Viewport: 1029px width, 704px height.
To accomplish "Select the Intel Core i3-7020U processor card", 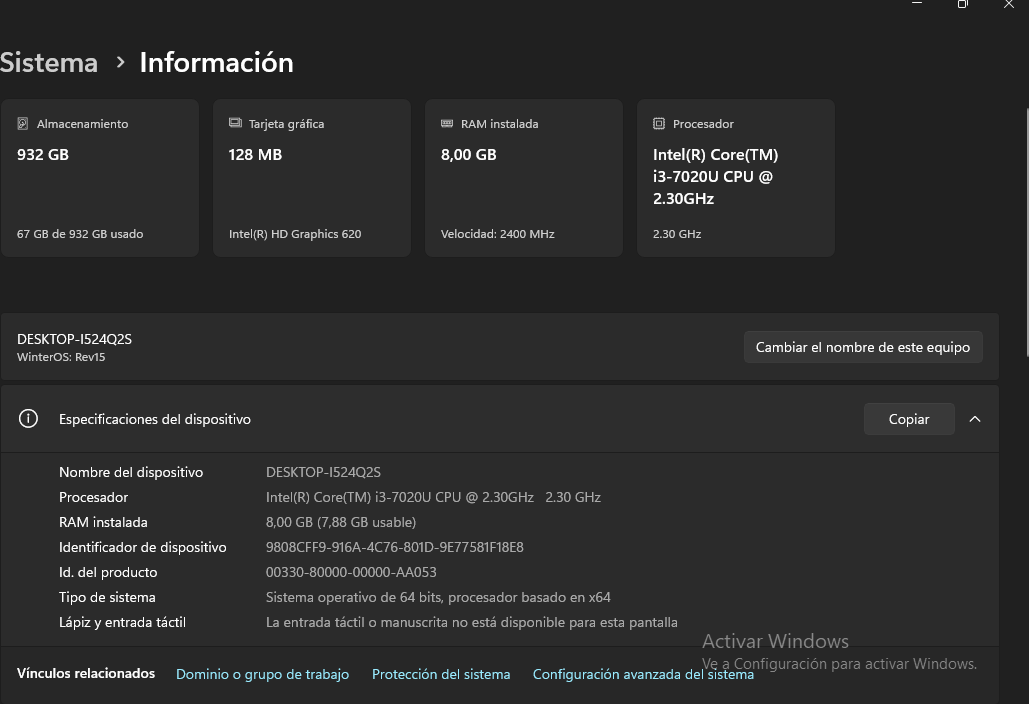I will [x=736, y=178].
